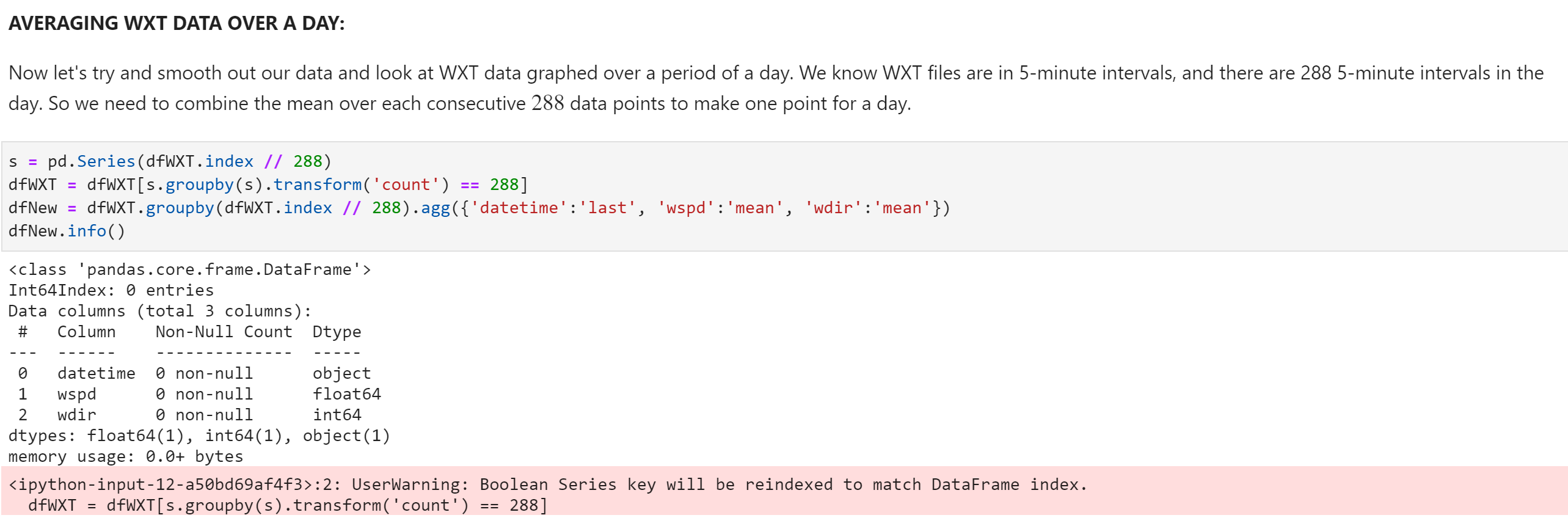Click the dfNew.info() code line

pos(67,231)
